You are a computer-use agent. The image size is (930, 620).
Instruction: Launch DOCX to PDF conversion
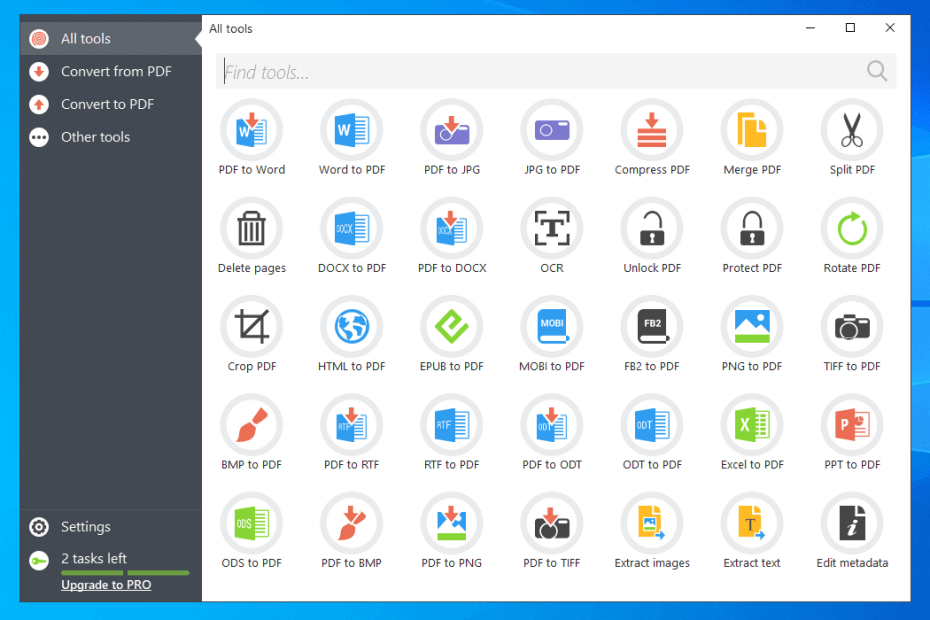[352, 228]
